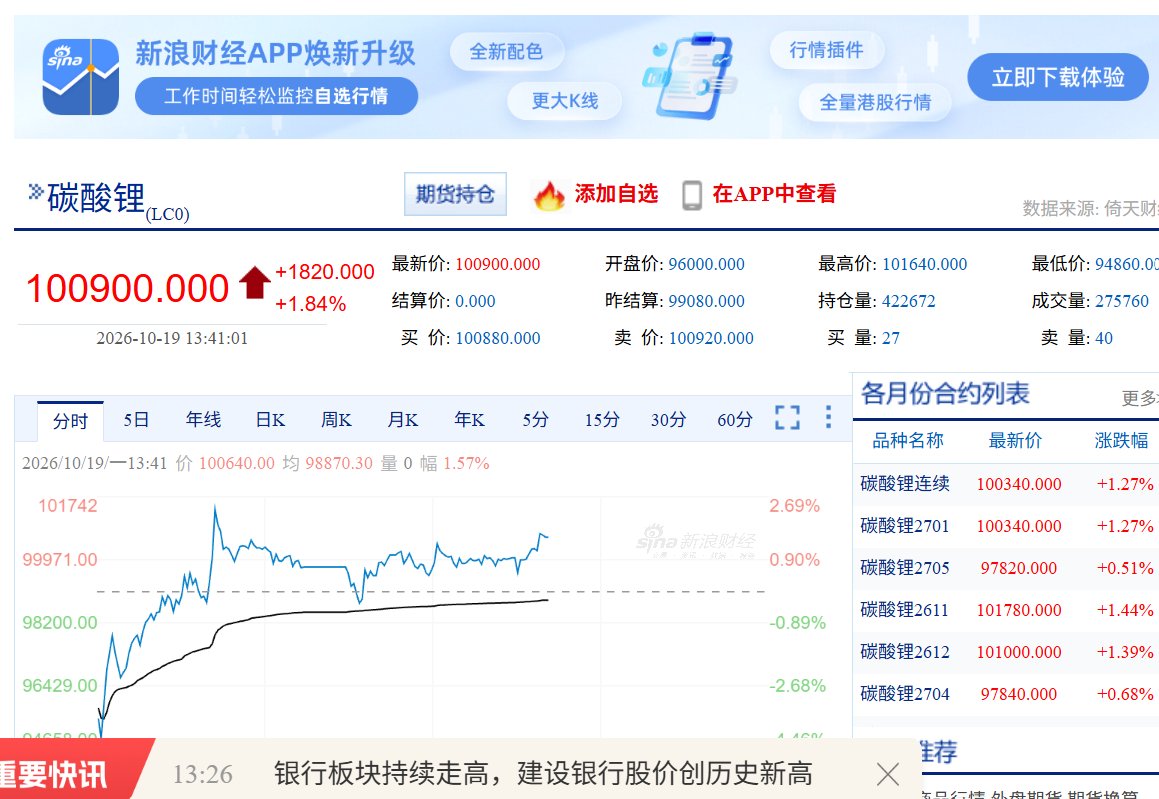Switch to the 5分 chart tab
Viewport: 1159px width, 799px height.
coord(535,420)
